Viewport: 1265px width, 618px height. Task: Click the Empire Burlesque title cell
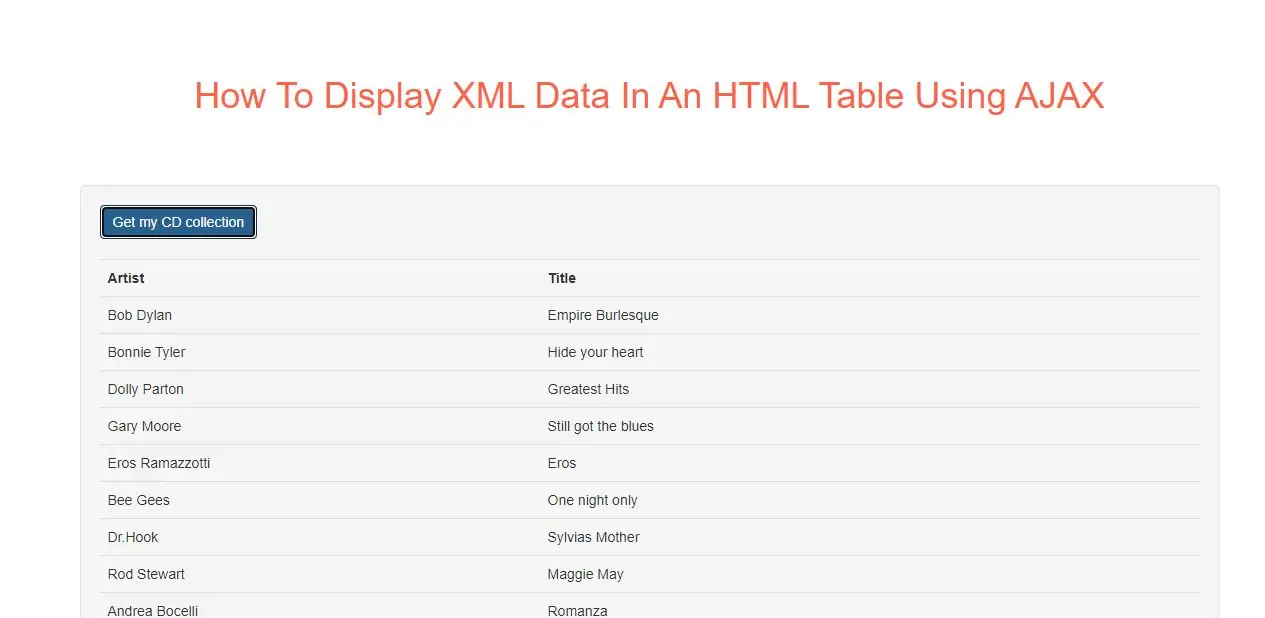(602, 315)
